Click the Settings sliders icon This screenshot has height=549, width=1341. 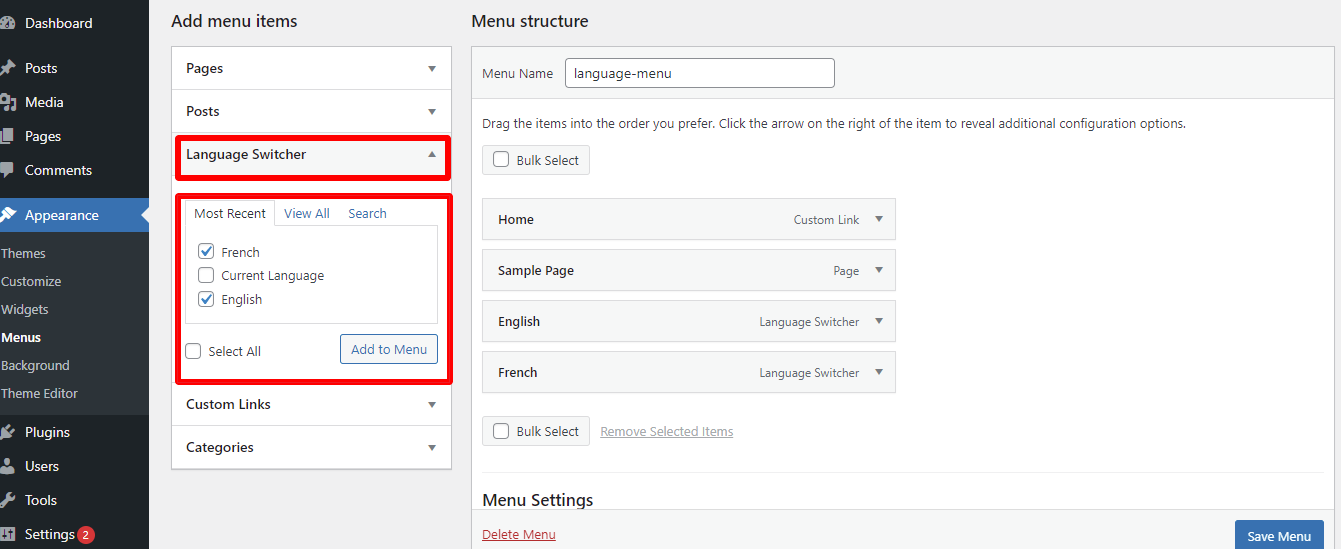click(7, 534)
